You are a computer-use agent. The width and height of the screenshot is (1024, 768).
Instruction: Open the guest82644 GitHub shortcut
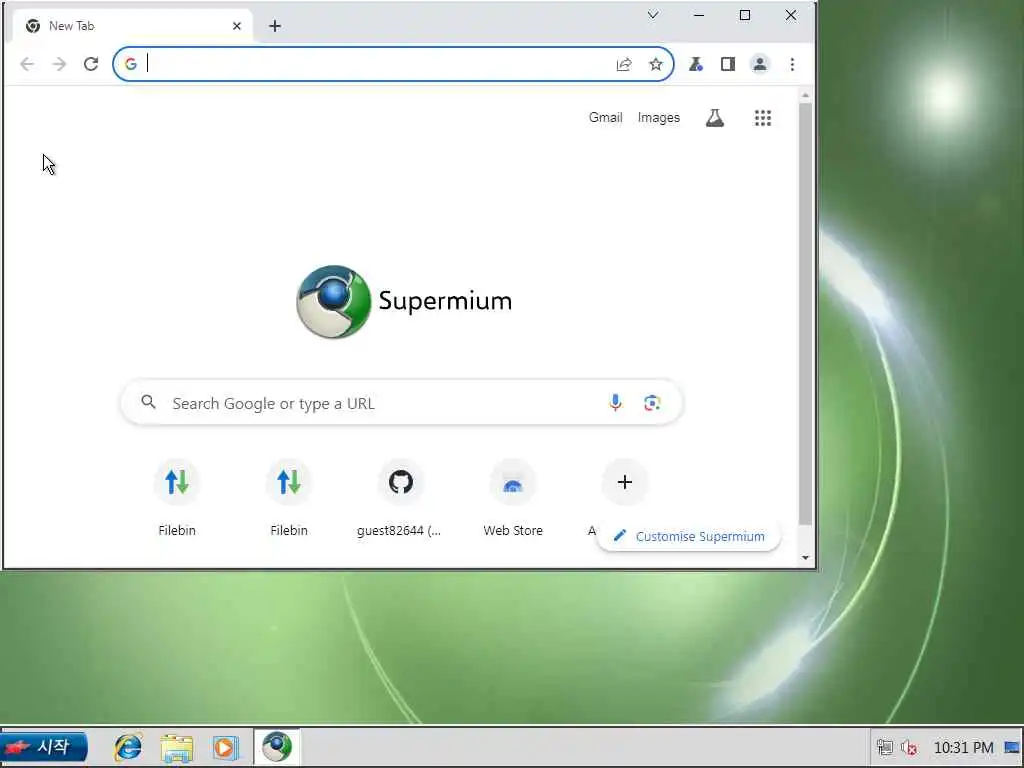[x=400, y=498]
